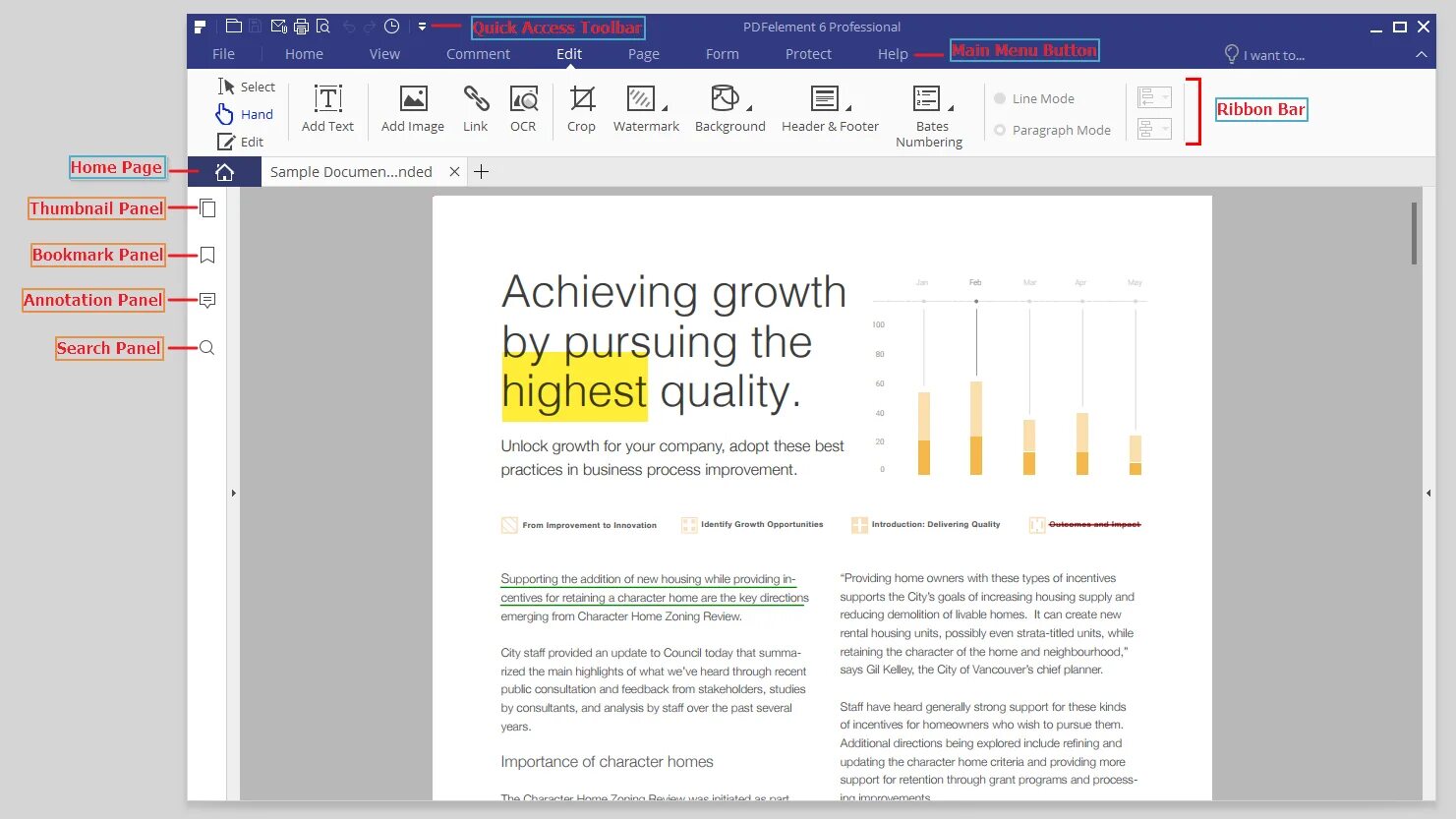Click the Redo arrow in quick access toolbar
The height and width of the screenshot is (819, 1456).
[x=370, y=27]
